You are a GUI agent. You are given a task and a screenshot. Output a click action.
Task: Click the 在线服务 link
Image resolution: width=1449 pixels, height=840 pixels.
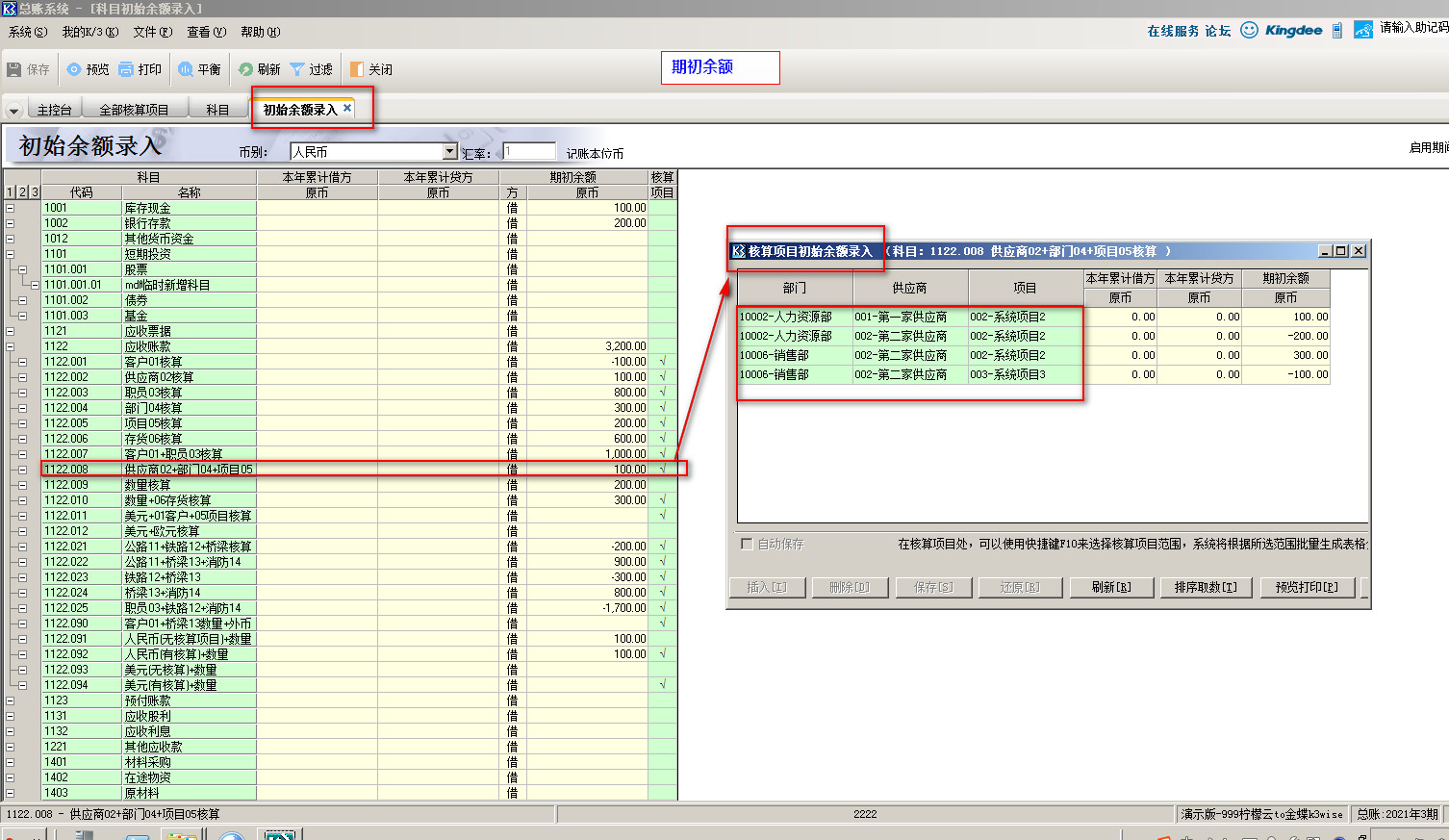pos(1172,31)
